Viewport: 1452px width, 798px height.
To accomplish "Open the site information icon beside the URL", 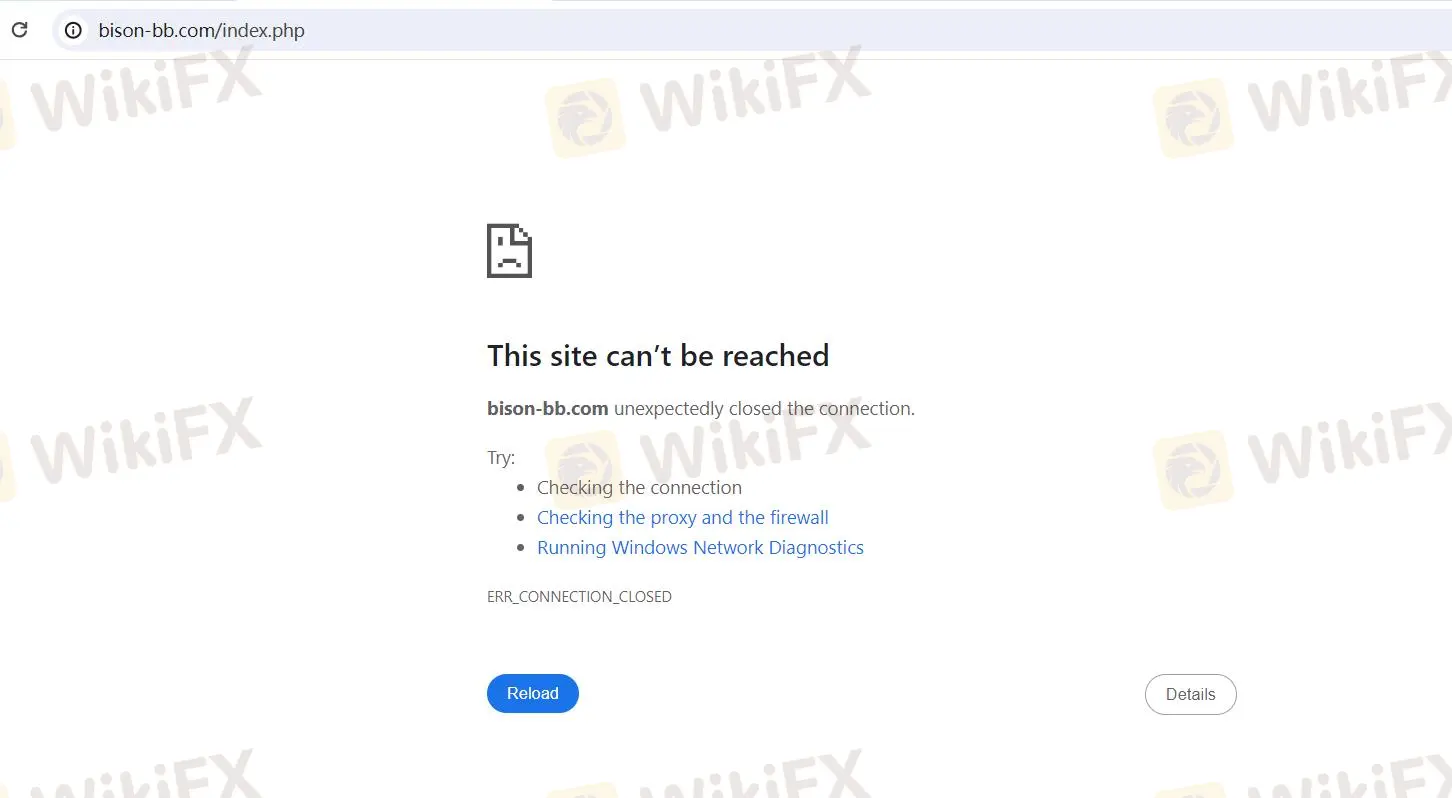I will pos(73,31).
